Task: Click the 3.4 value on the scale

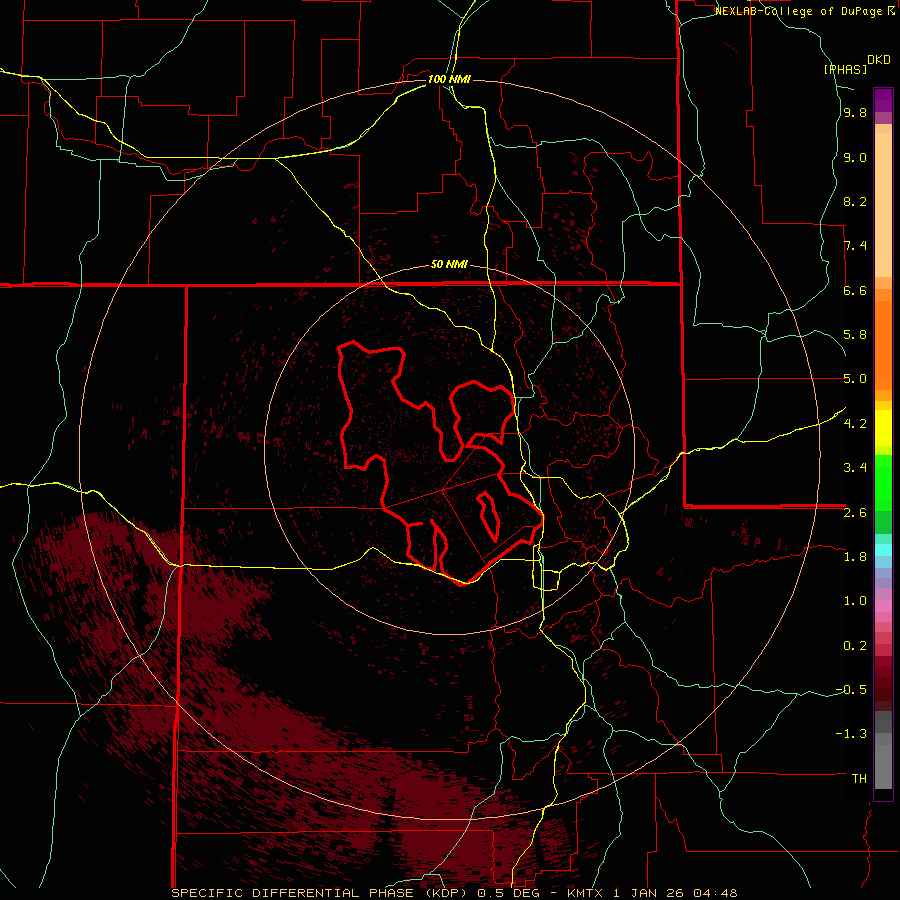Action: click(855, 468)
